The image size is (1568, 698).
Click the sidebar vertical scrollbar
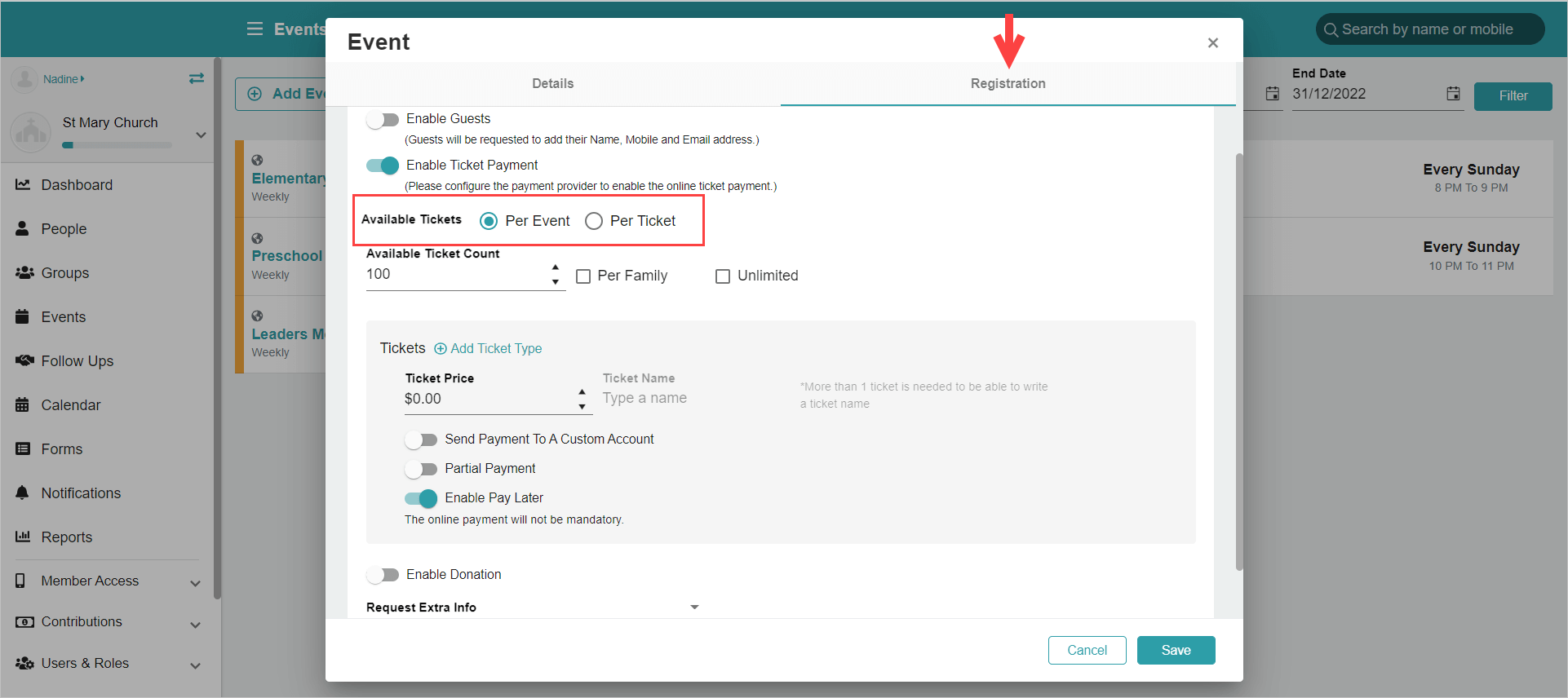pyautogui.click(x=217, y=328)
